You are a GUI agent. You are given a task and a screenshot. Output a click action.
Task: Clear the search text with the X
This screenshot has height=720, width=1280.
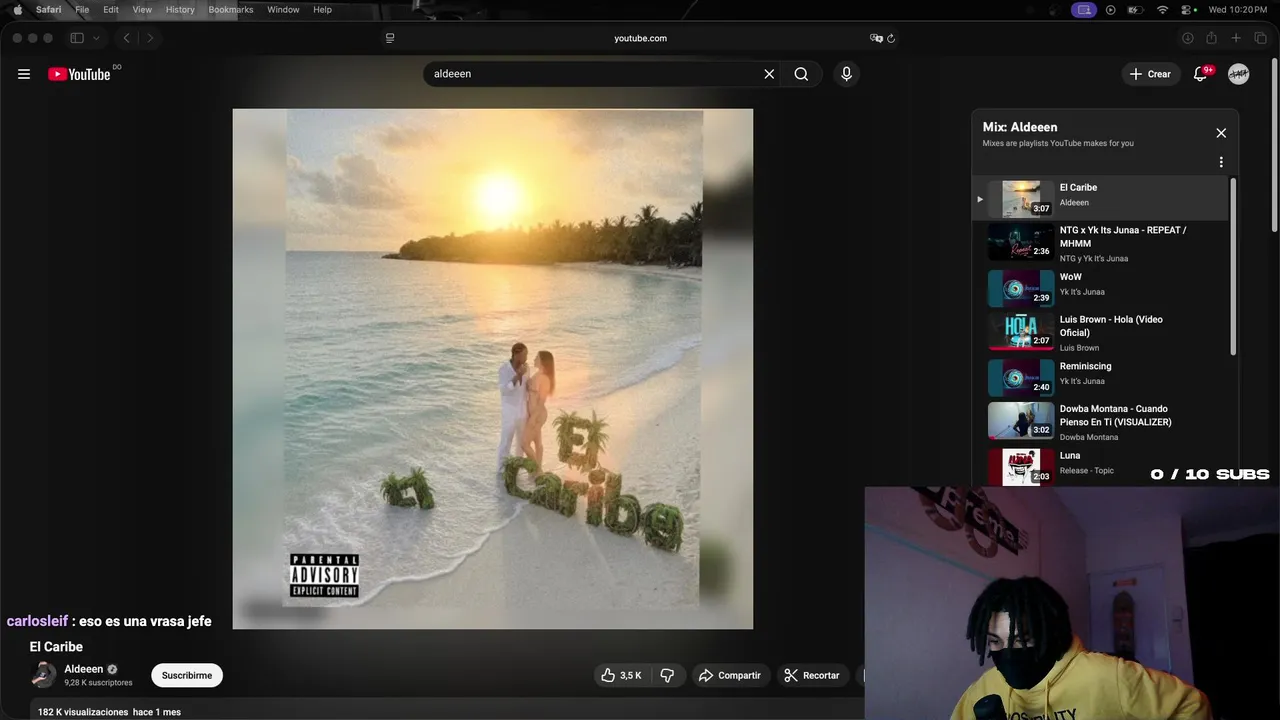tap(769, 74)
